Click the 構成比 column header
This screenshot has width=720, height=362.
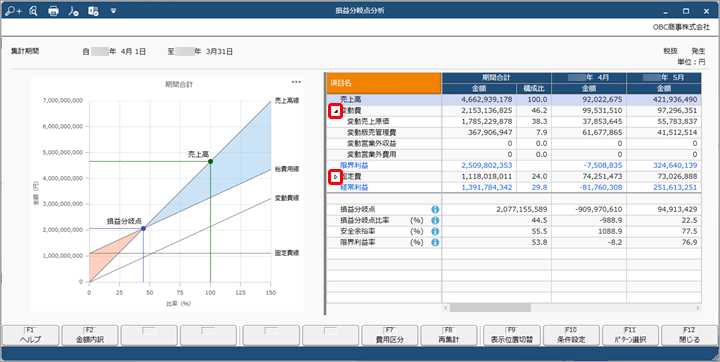pyautogui.click(x=534, y=89)
